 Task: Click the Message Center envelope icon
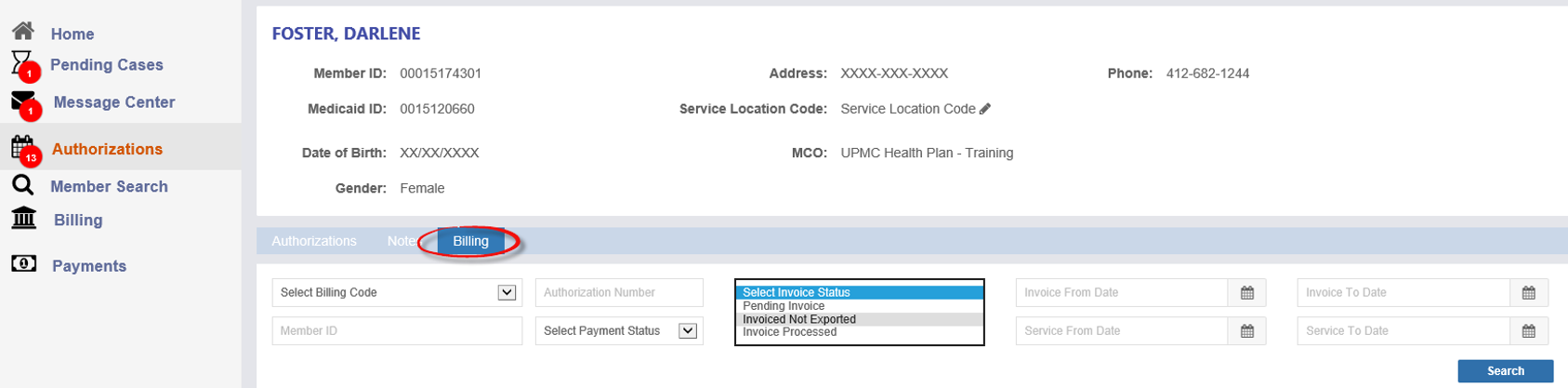tap(23, 100)
